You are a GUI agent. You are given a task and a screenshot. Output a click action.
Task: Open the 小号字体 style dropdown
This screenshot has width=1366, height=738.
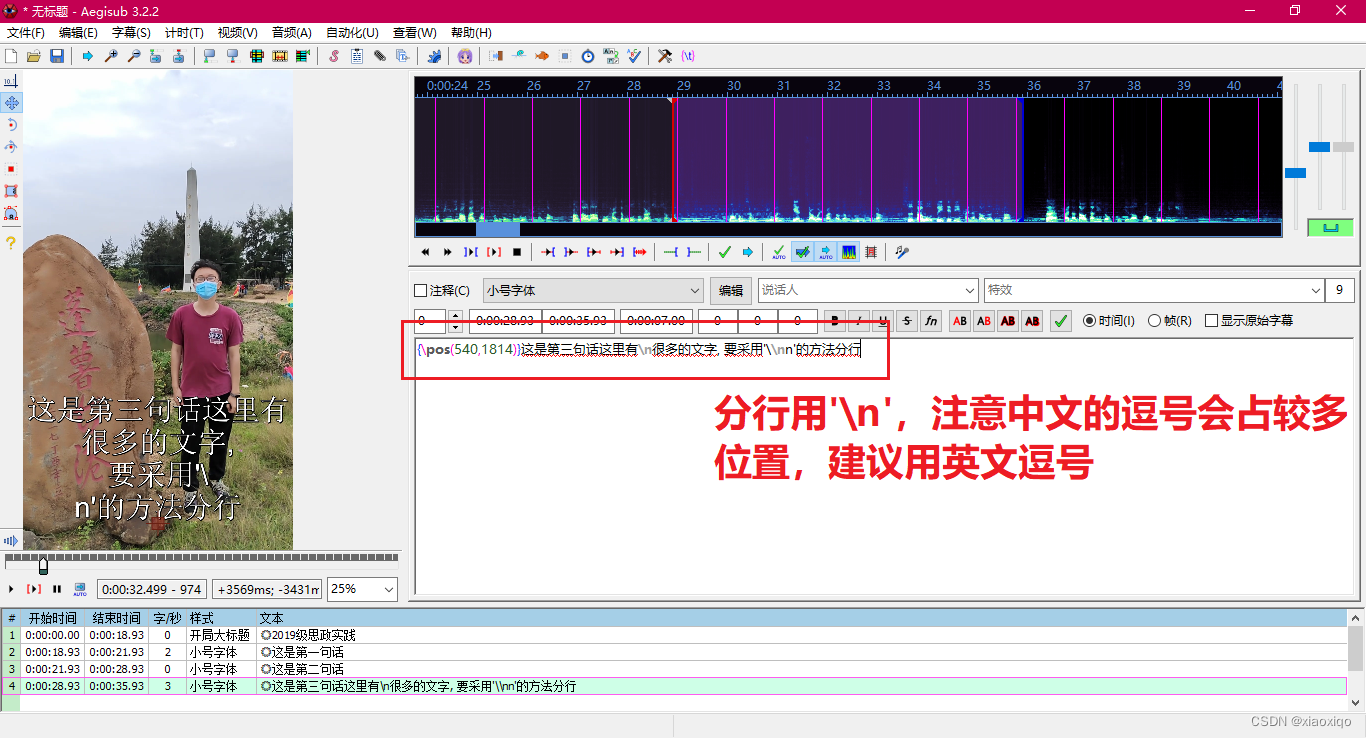click(x=592, y=290)
